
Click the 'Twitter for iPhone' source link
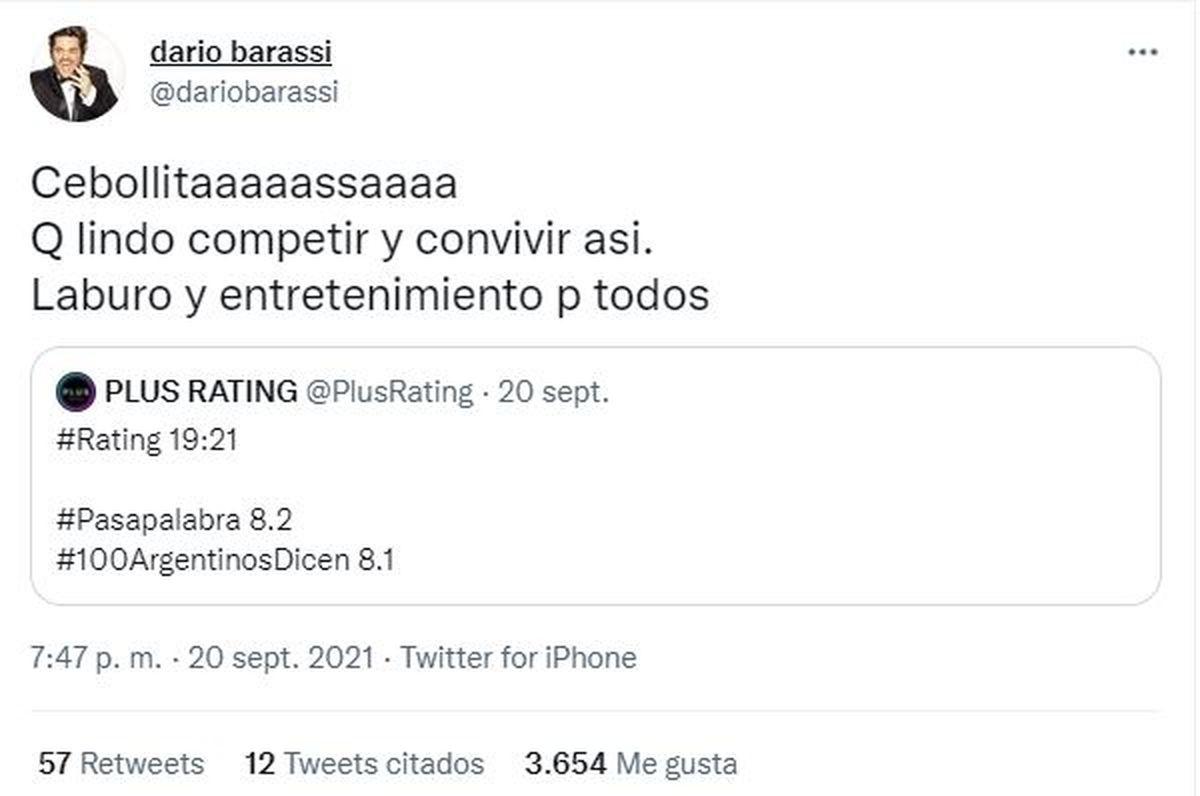coord(518,658)
